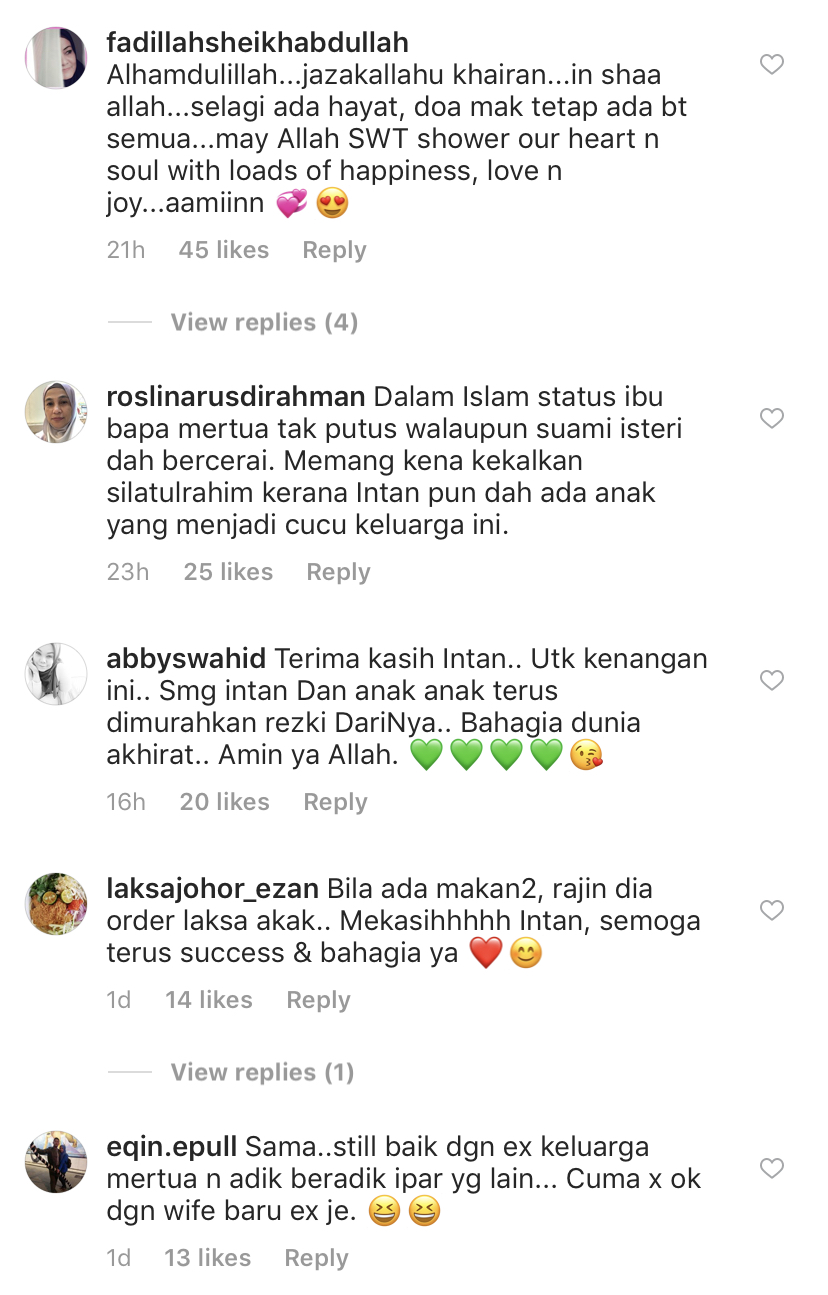Like fadillahsheikhabdullah's comment with heart icon
Screen dimensions: 828x1295
(771, 65)
